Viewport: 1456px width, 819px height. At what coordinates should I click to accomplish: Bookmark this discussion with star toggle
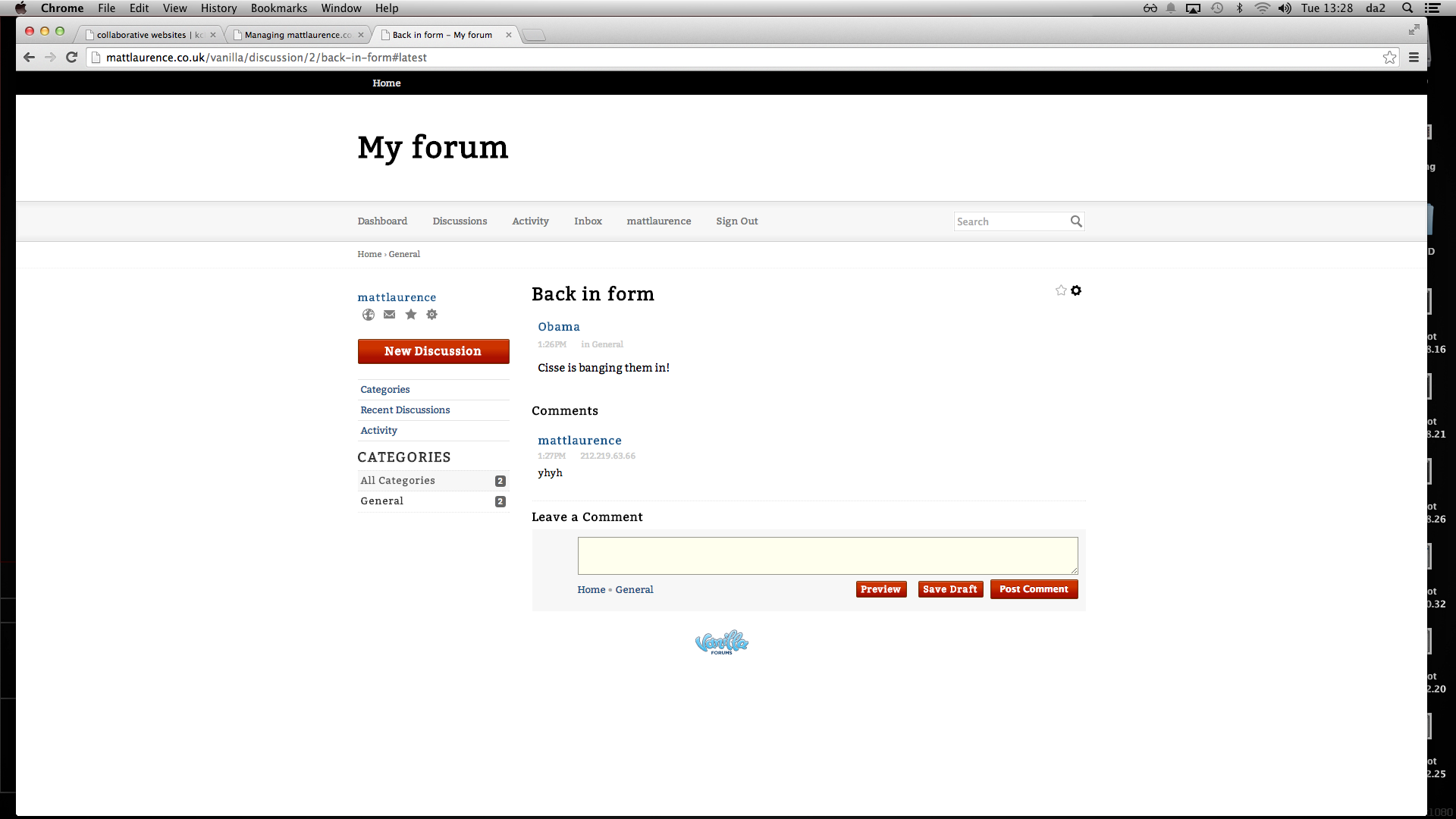click(1061, 290)
